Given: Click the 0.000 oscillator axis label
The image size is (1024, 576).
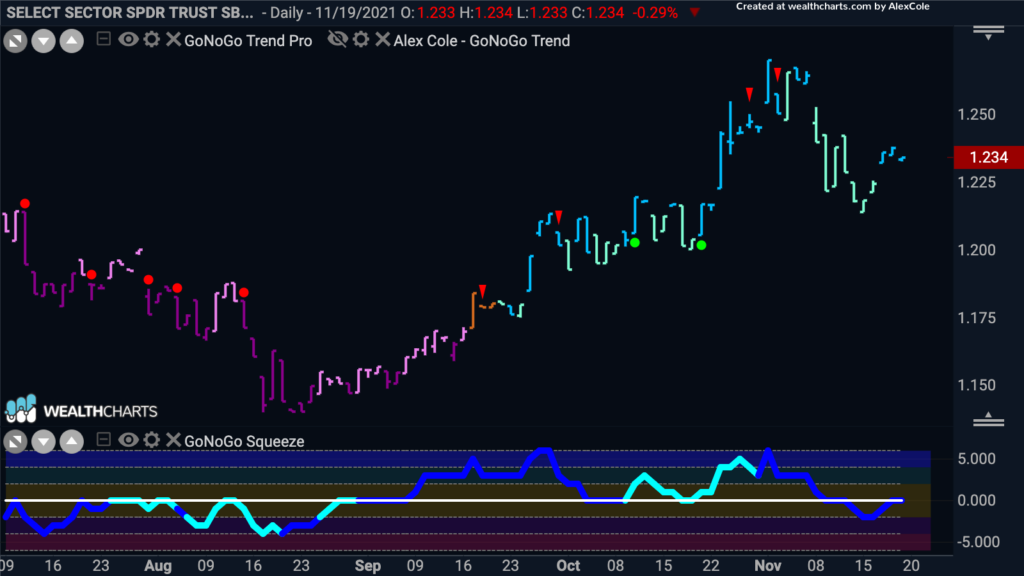Looking at the screenshot, I should coord(976,501).
